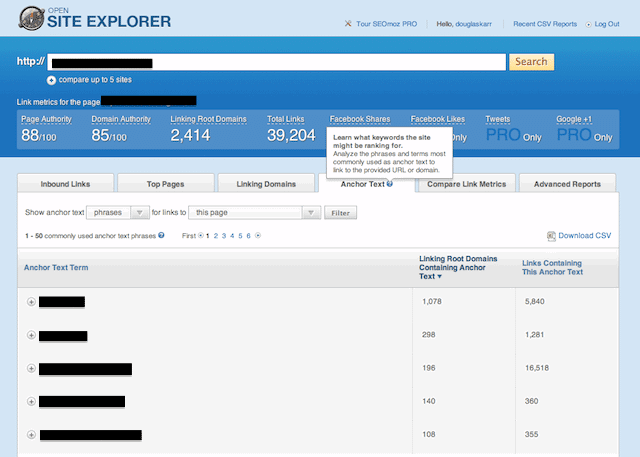Image resolution: width=640 pixels, height=457 pixels.
Task: Go to results page 6
Action: point(248,236)
